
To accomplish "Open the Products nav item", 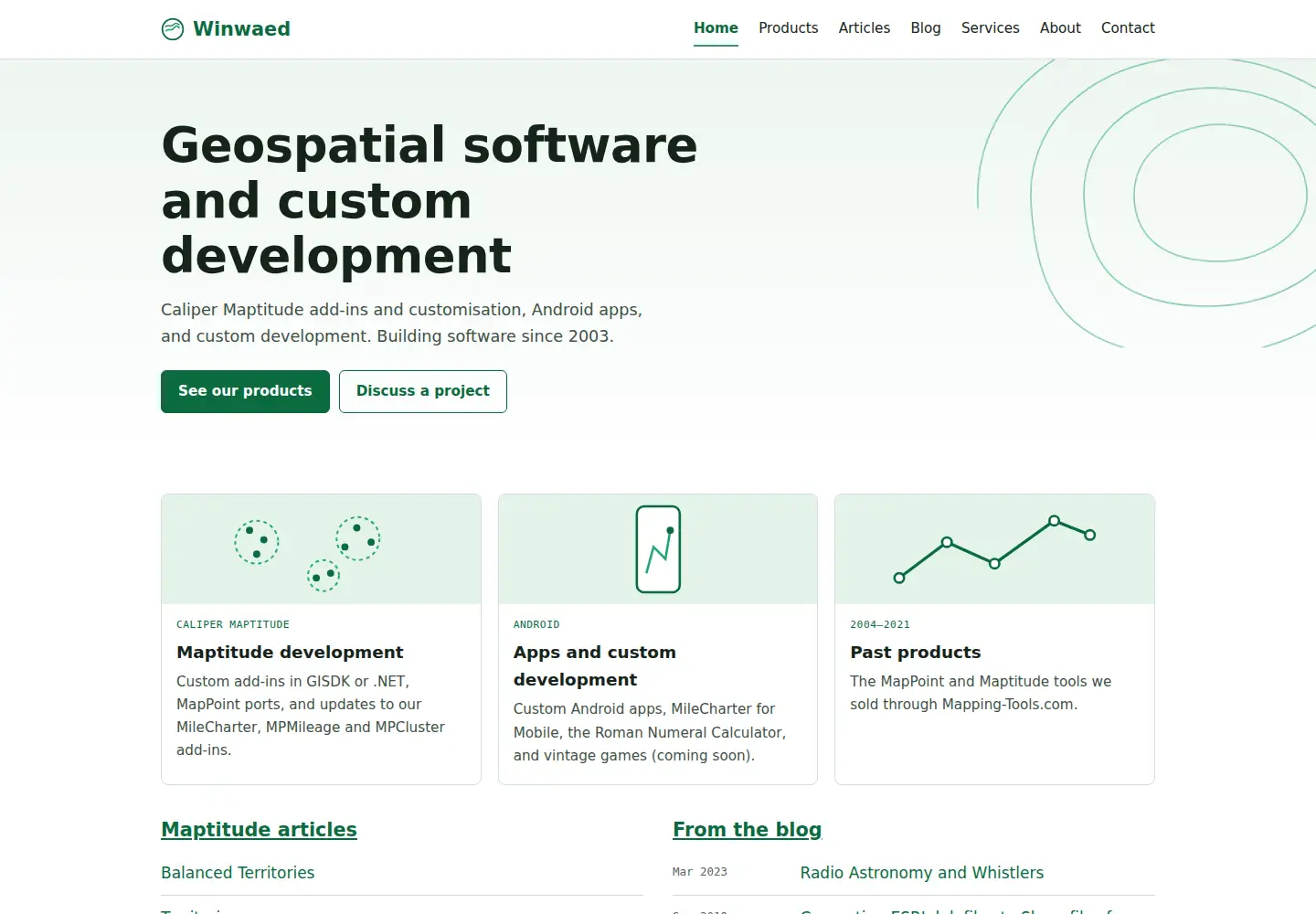I will click(x=788, y=28).
